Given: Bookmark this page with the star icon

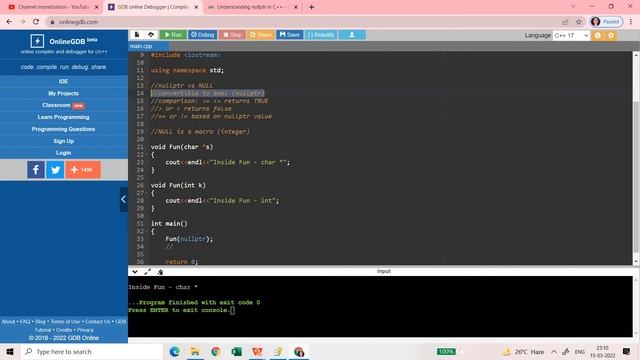Looking at the screenshot, I should click(x=578, y=22).
